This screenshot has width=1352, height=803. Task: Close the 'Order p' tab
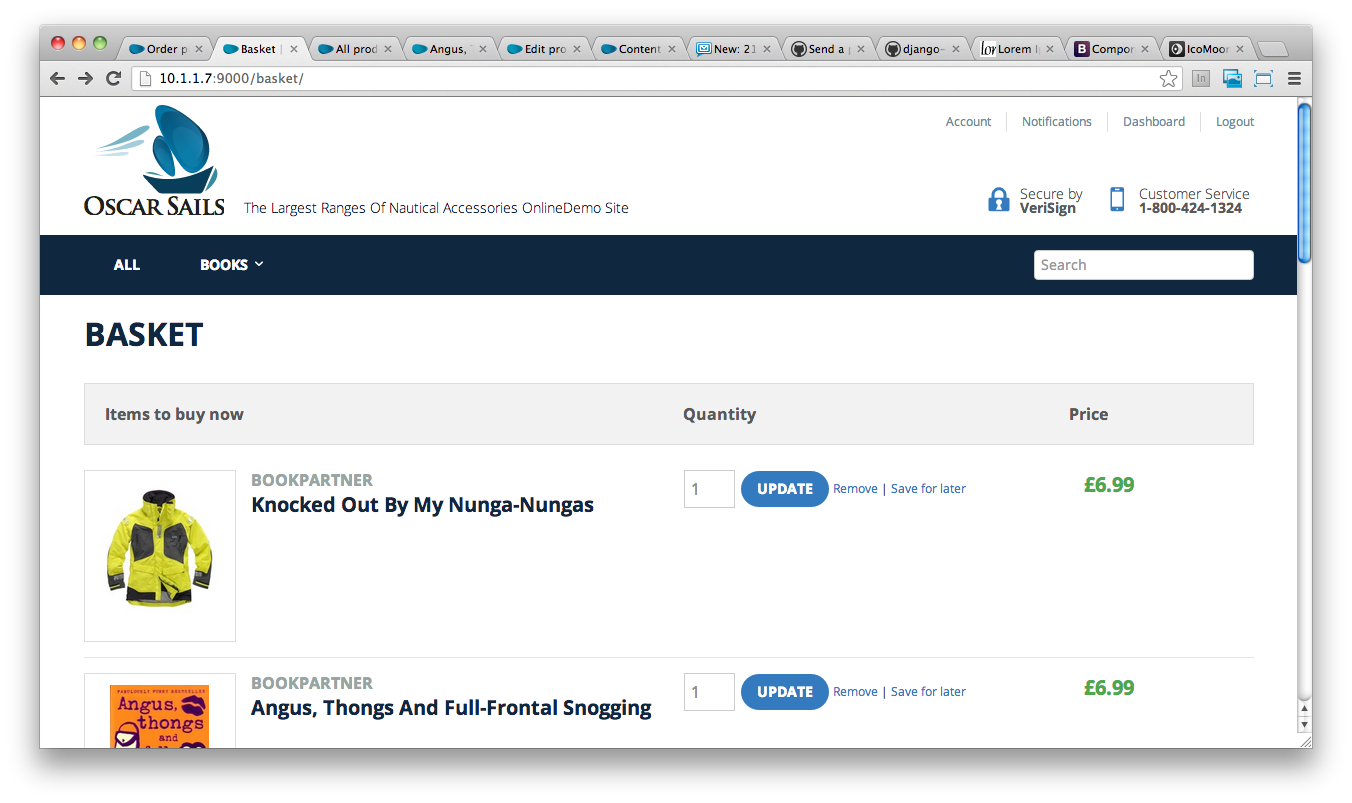click(199, 49)
